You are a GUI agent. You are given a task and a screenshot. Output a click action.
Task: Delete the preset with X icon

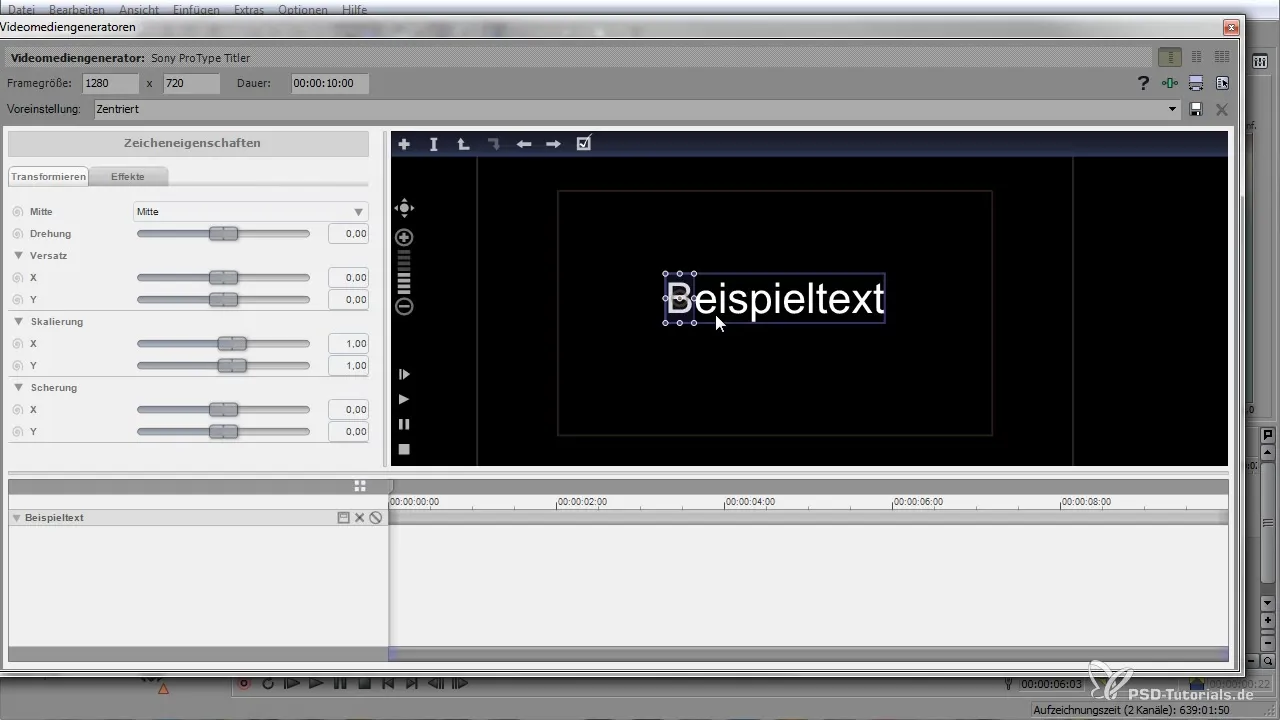tap(1221, 109)
